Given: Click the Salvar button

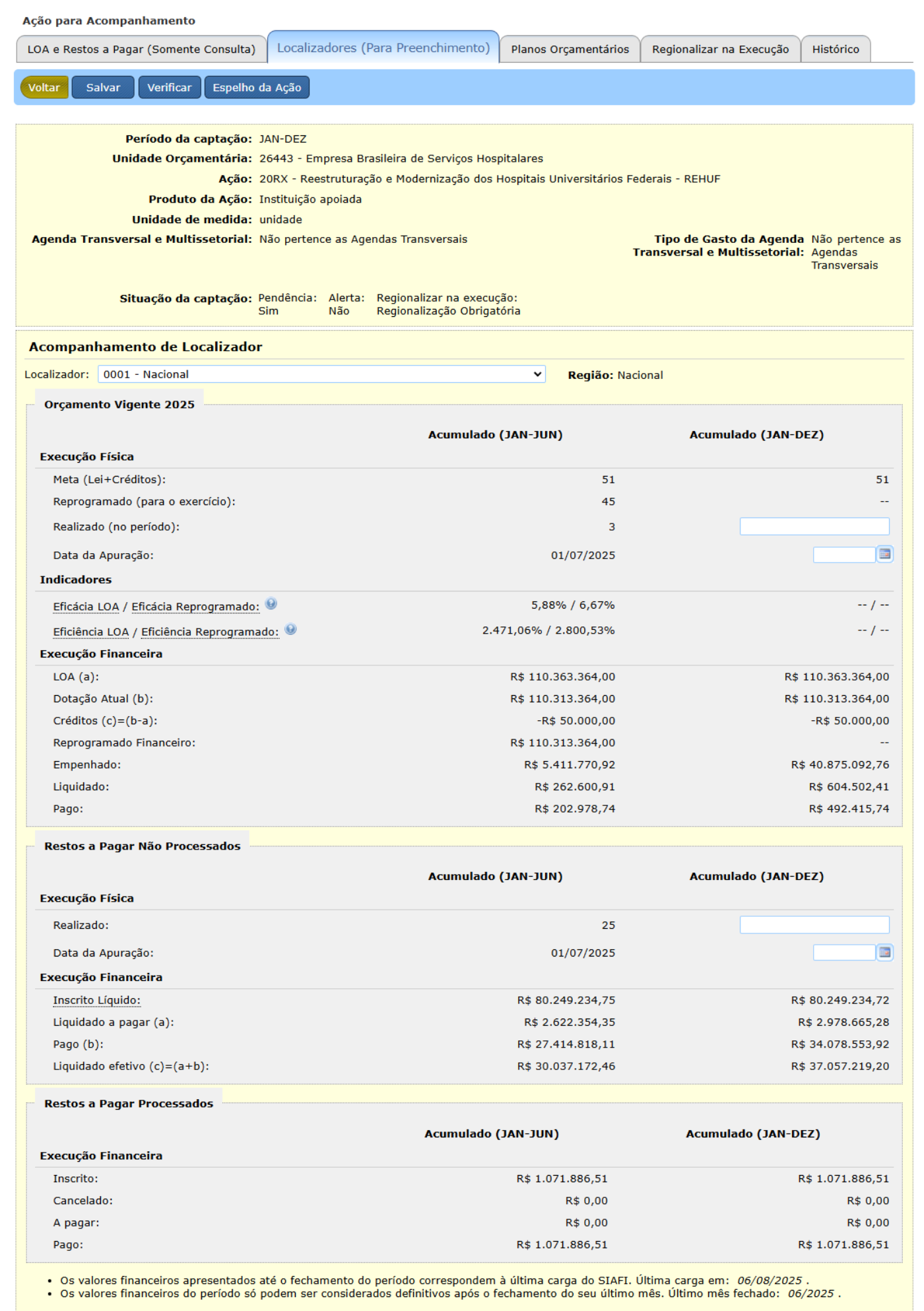Looking at the screenshot, I should (x=103, y=87).
